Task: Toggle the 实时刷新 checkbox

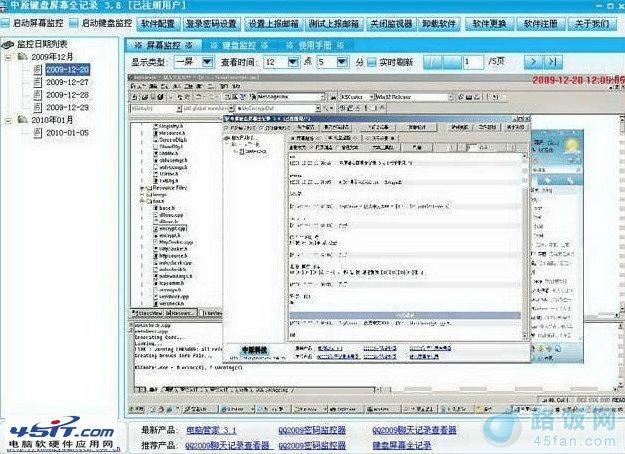Action: point(371,62)
